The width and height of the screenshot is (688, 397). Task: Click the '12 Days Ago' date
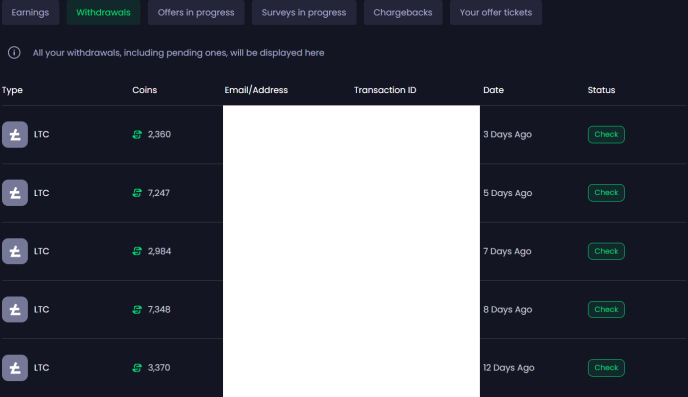(x=509, y=368)
